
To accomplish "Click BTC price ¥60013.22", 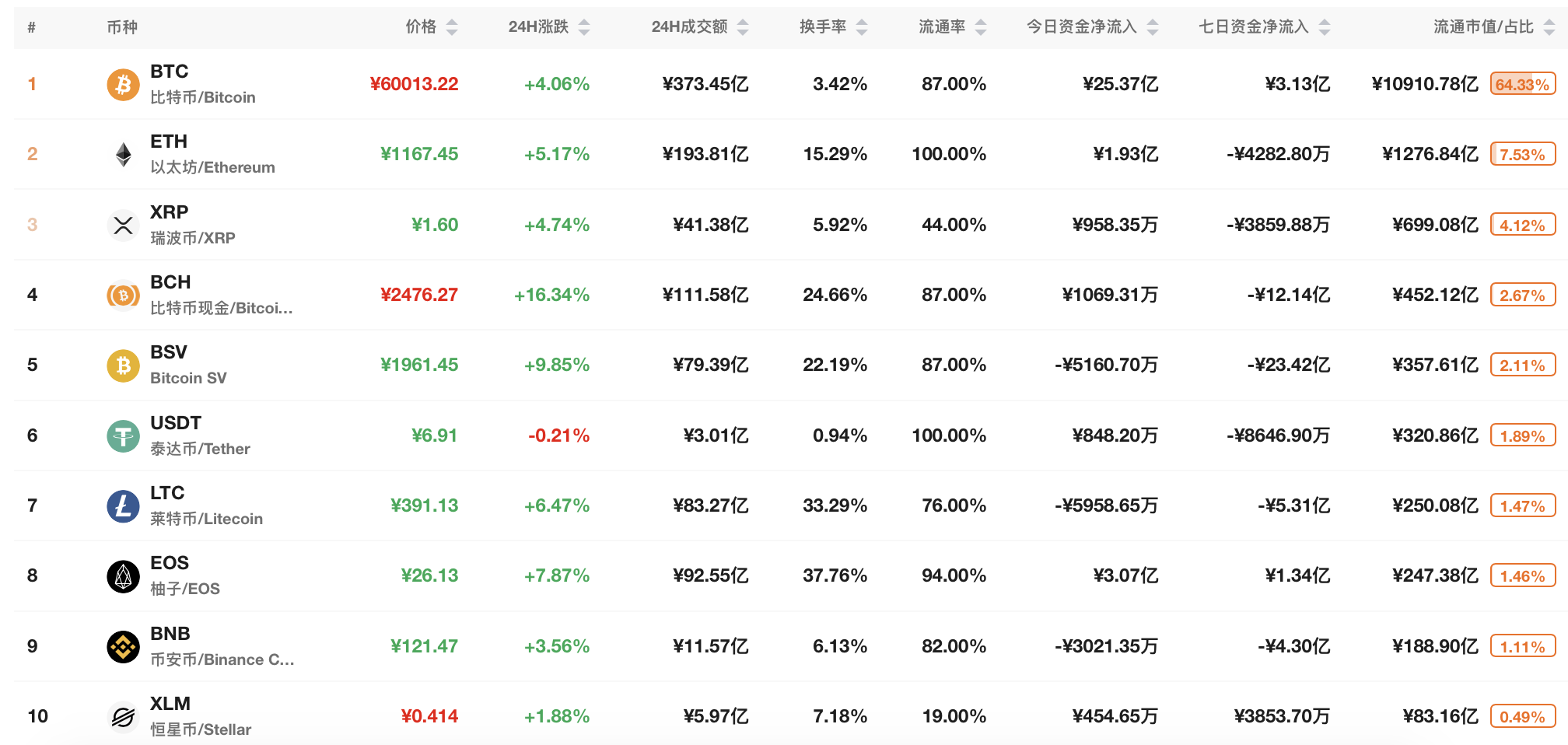I will click(414, 84).
